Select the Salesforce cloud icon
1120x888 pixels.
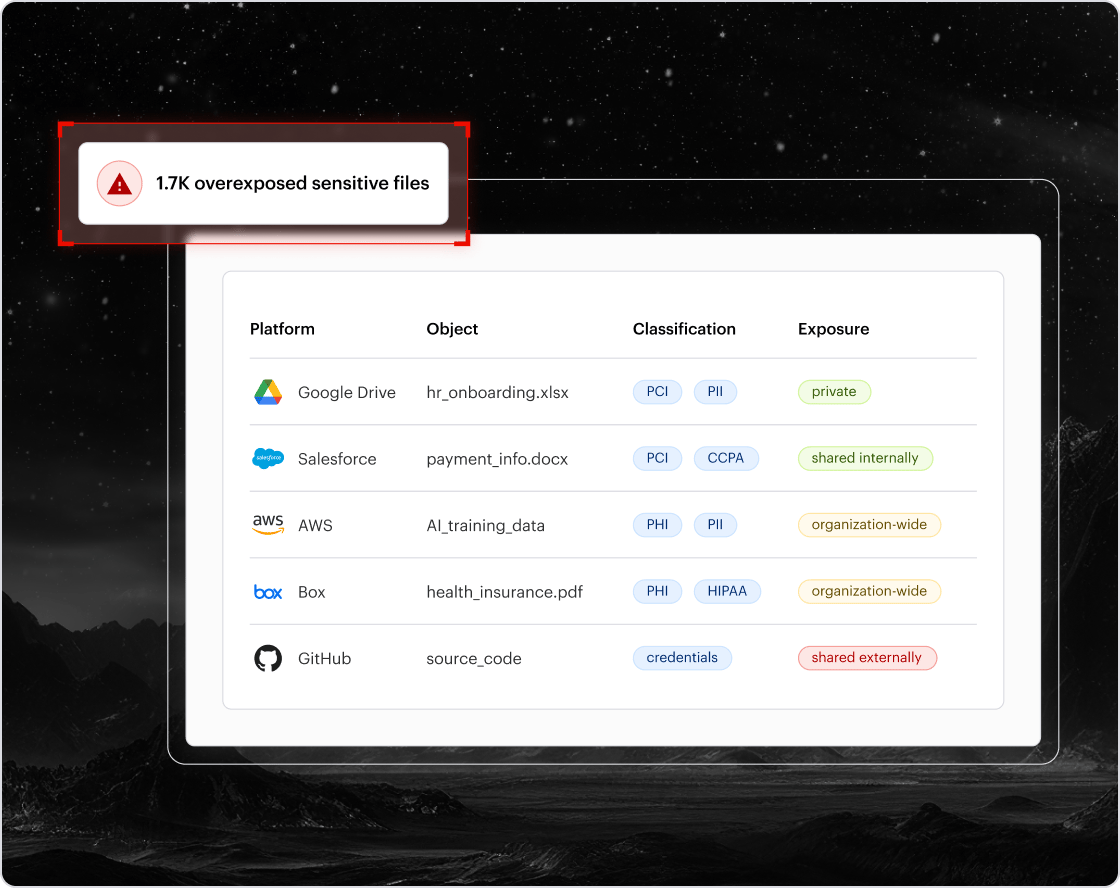(x=268, y=458)
